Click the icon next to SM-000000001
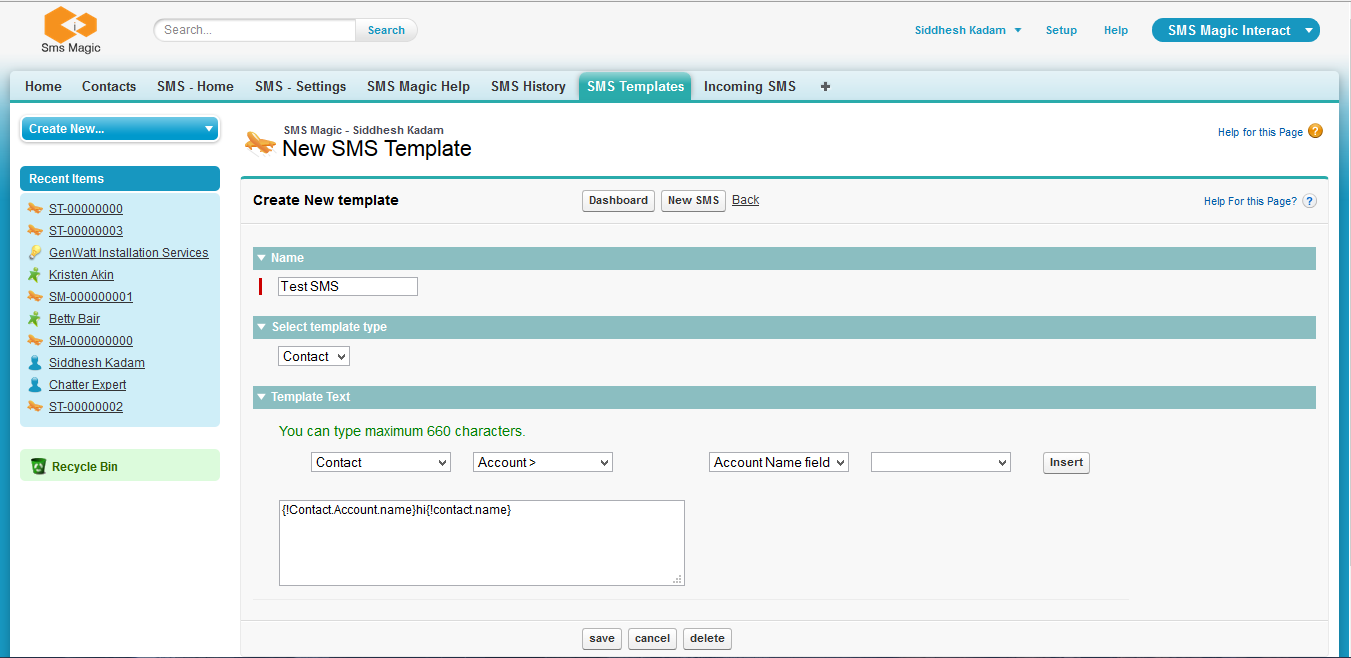This screenshot has height=658, width=1351. [x=35, y=297]
